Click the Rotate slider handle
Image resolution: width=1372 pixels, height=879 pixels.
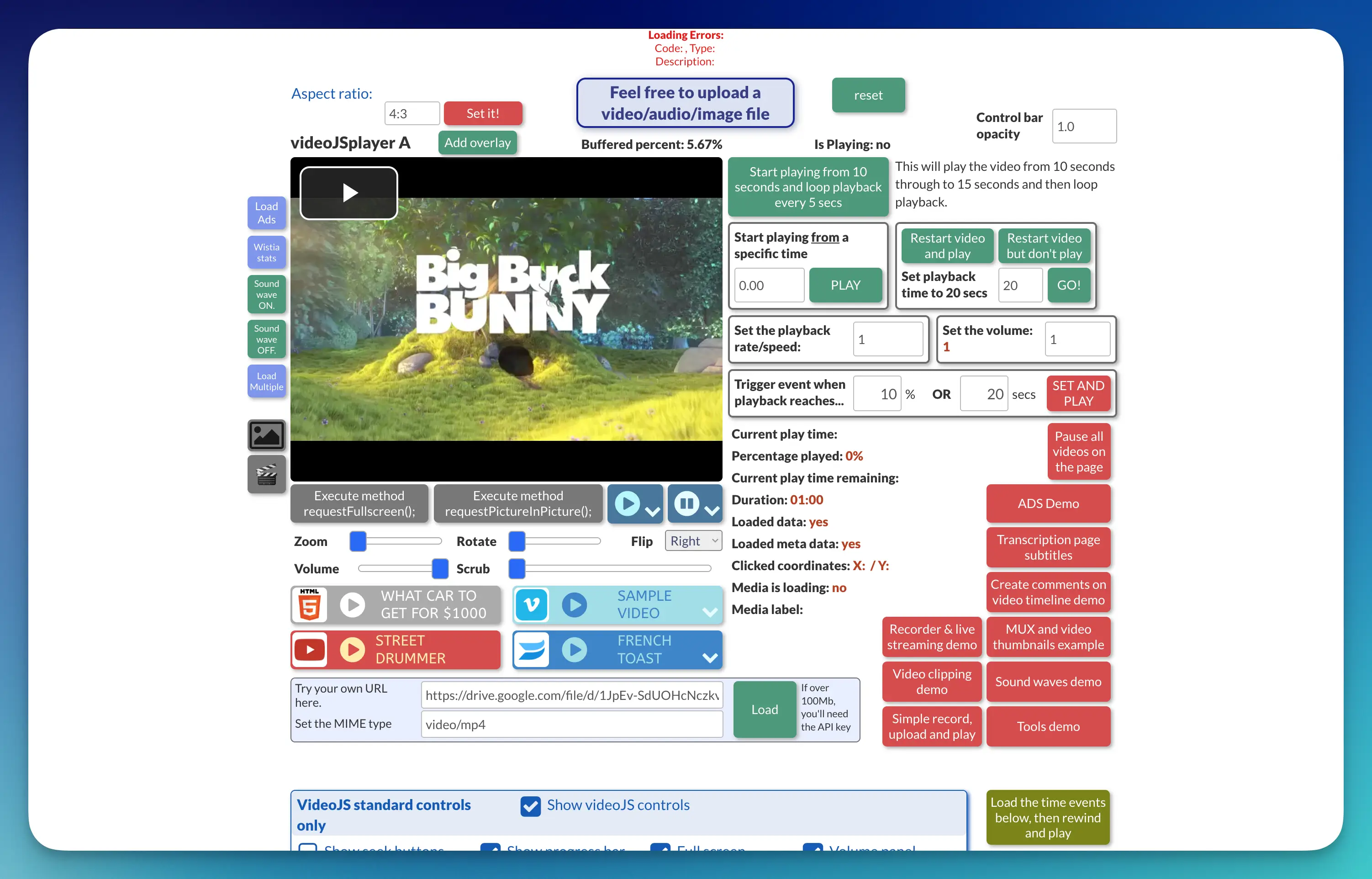517,541
